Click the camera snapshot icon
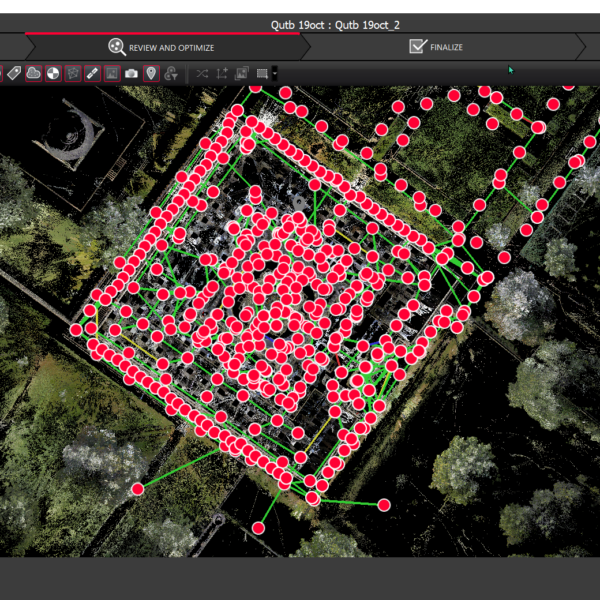The height and width of the screenshot is (600, 600). pos(131,73)
